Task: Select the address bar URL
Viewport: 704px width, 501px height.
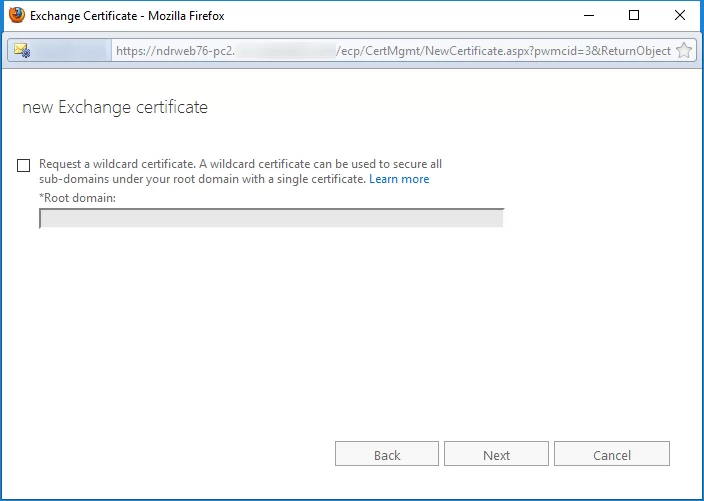Action: pyautogui.click(x=393, y=51)
